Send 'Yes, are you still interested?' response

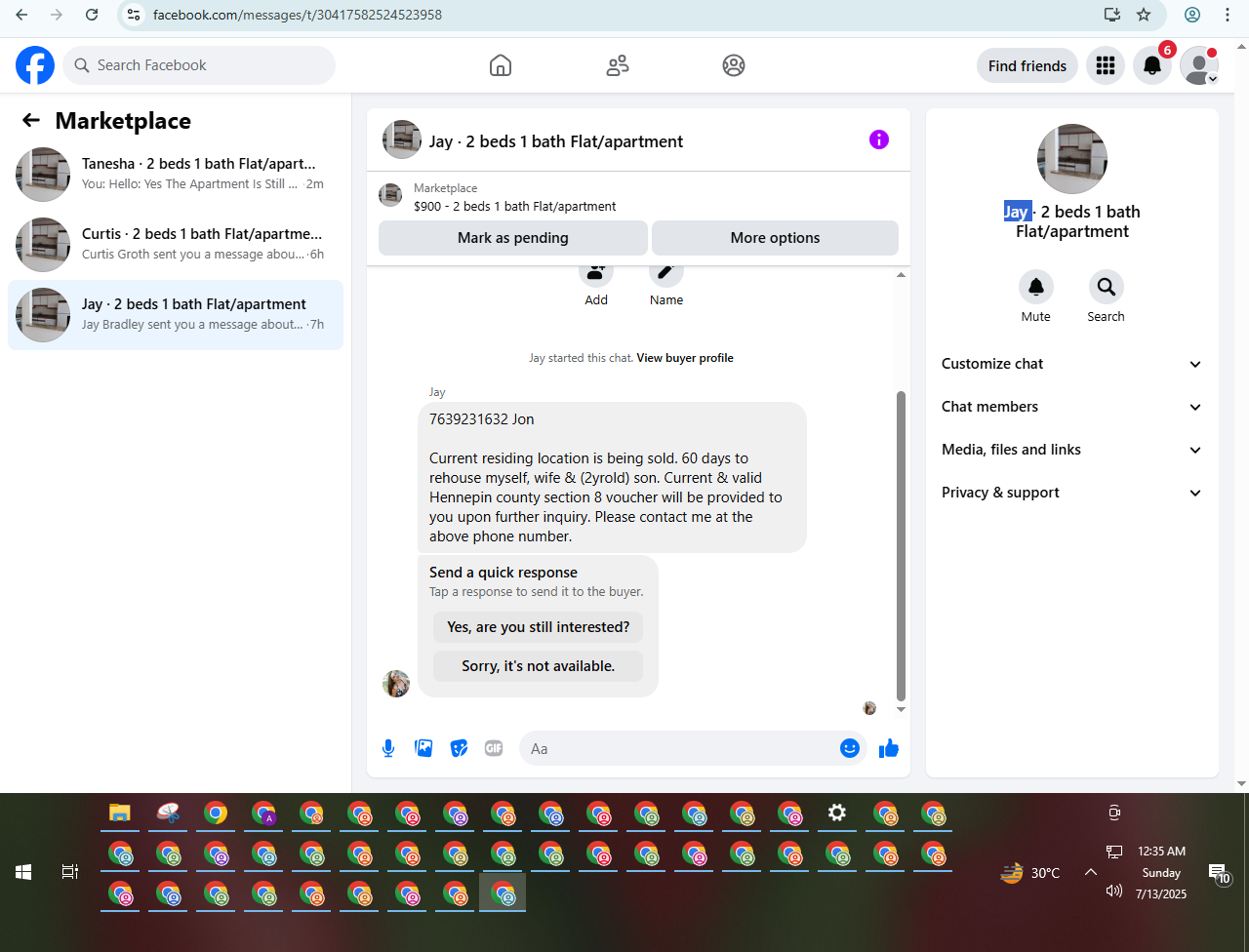click(x=538, y=627)
